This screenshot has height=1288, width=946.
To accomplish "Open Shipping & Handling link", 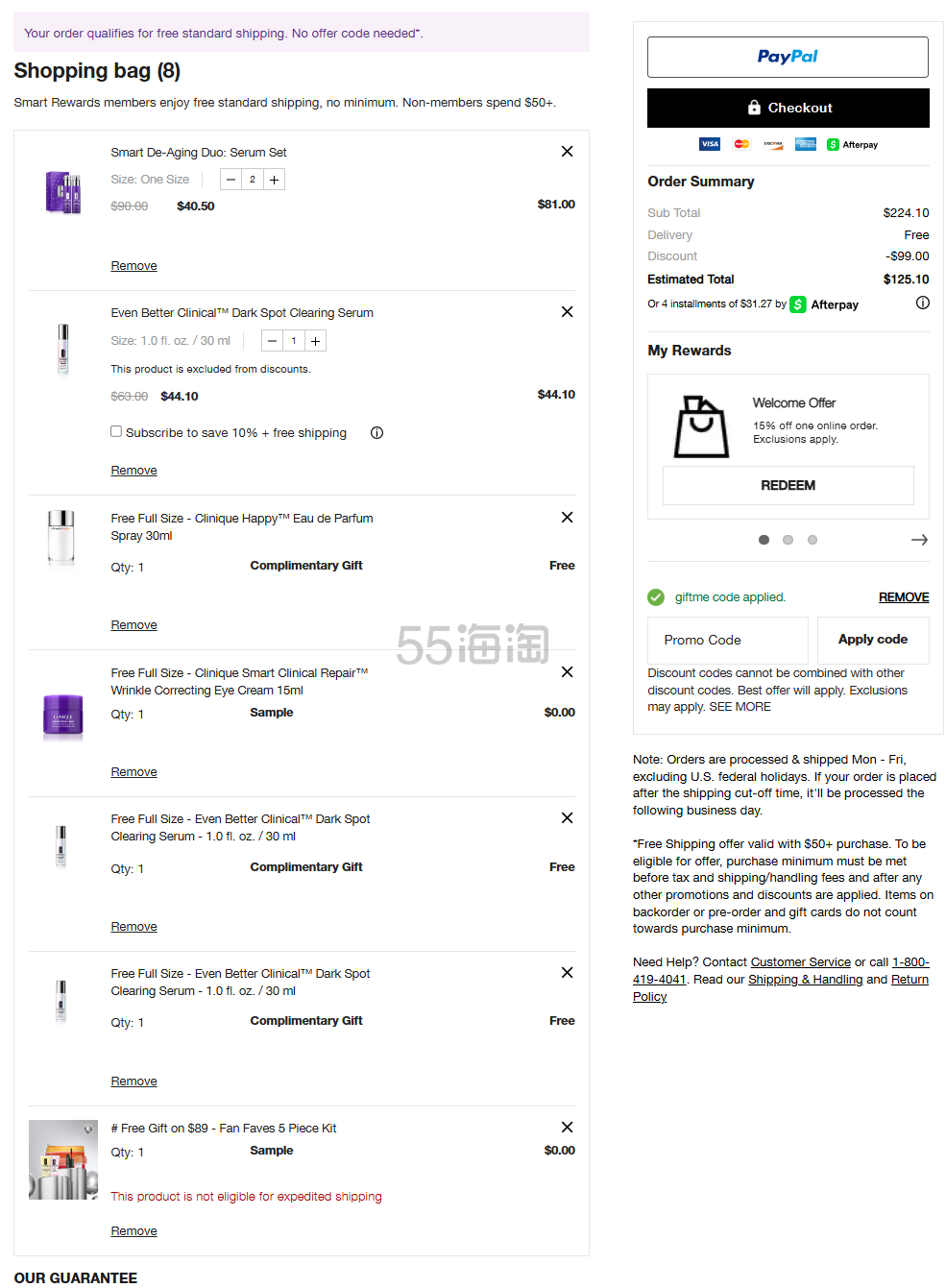I will (805, 980).
